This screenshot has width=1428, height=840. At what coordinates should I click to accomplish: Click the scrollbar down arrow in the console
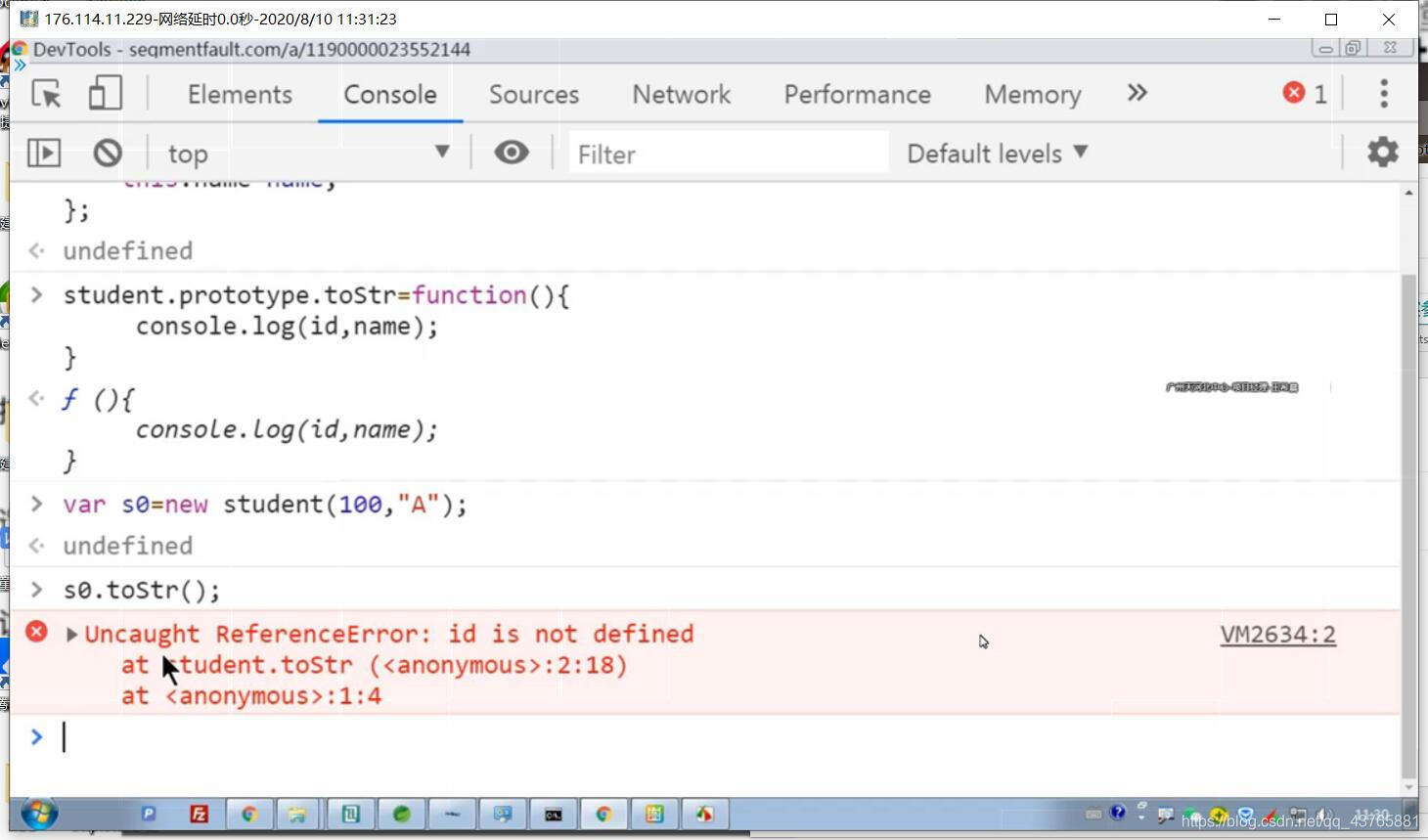pyautogui.click(x=1408, y=786)
